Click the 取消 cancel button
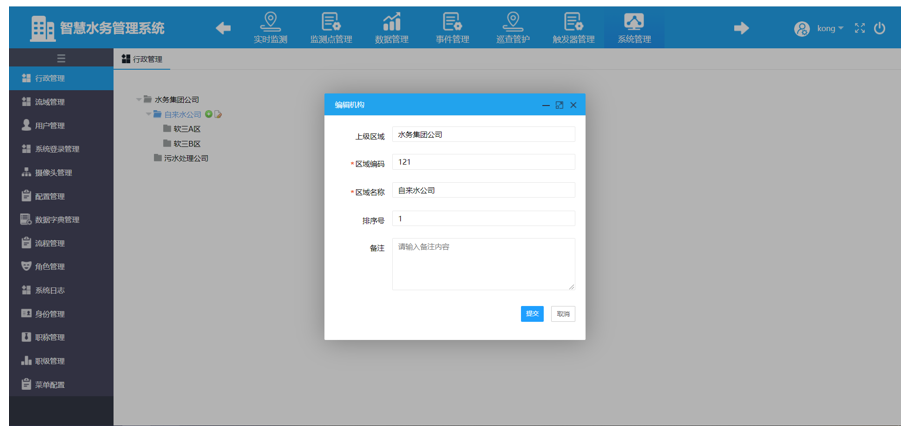 tap(563, 314)
